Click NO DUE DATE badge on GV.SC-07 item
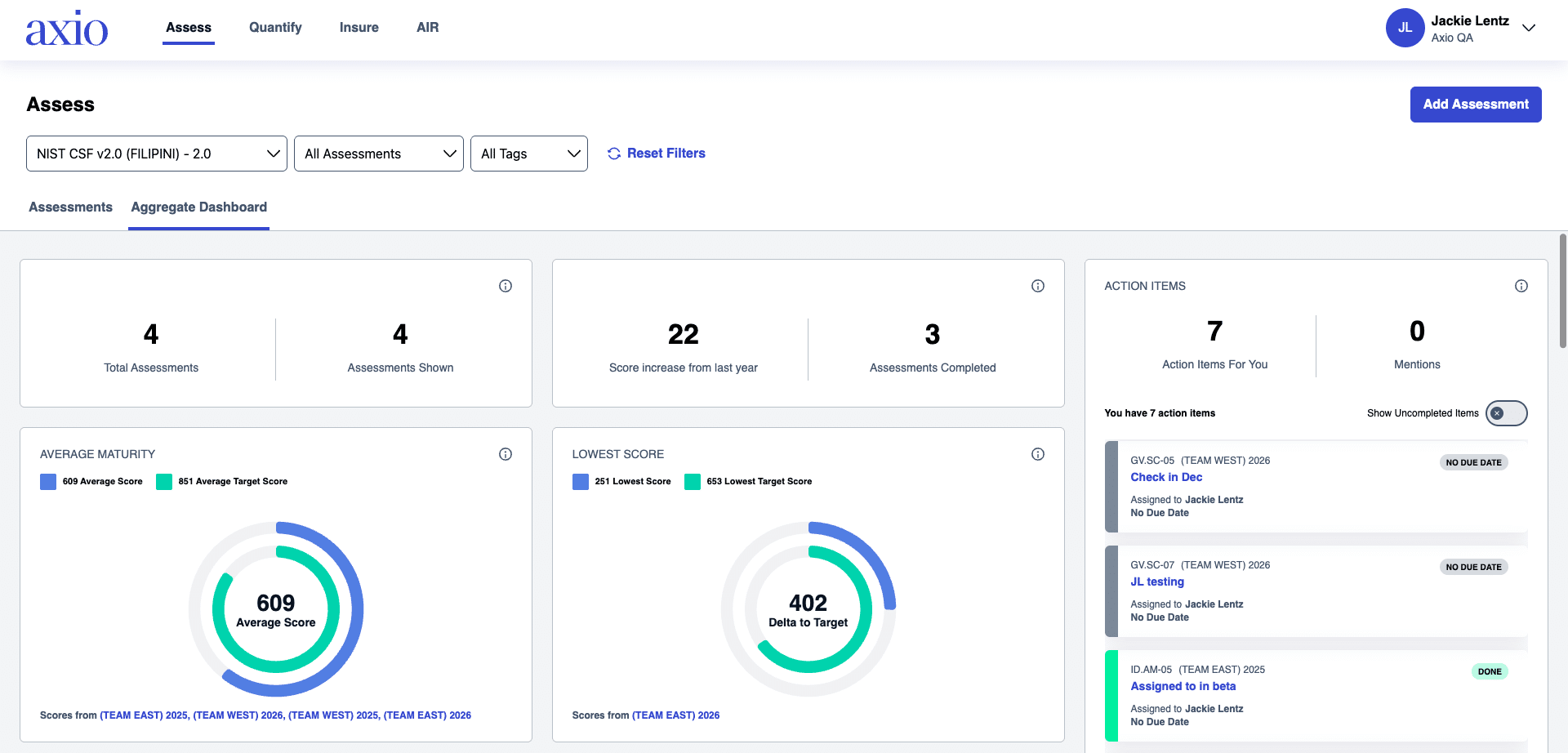1568x753 pixels. [1473, 567]
